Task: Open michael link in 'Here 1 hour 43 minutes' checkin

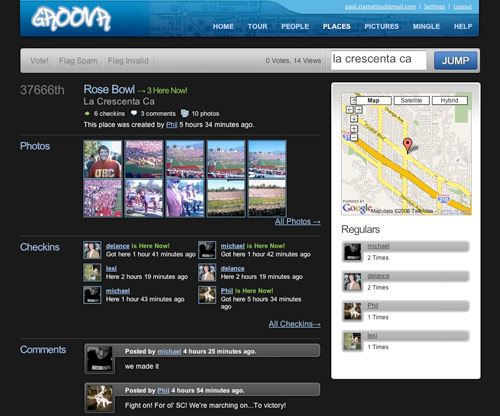Action: click(118, 291)
